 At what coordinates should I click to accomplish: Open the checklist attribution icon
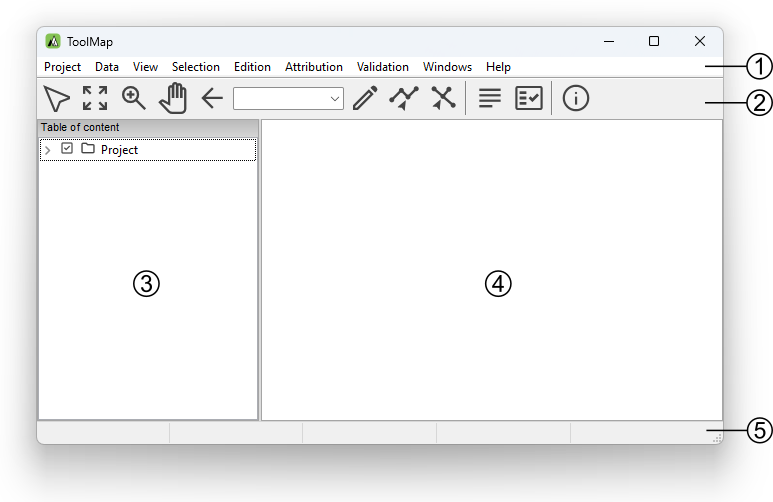click(529, 98)
